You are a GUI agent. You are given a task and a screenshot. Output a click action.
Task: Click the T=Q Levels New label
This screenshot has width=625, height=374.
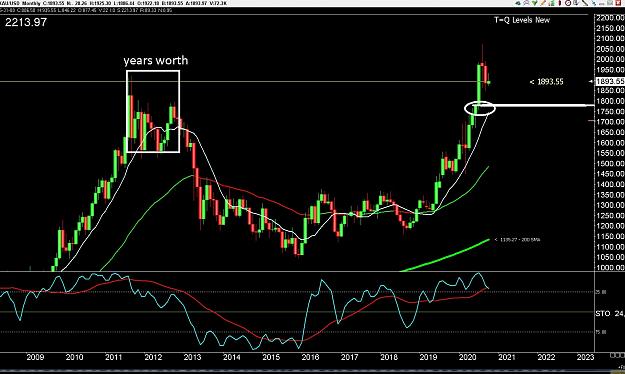click(x=522, y=20)
